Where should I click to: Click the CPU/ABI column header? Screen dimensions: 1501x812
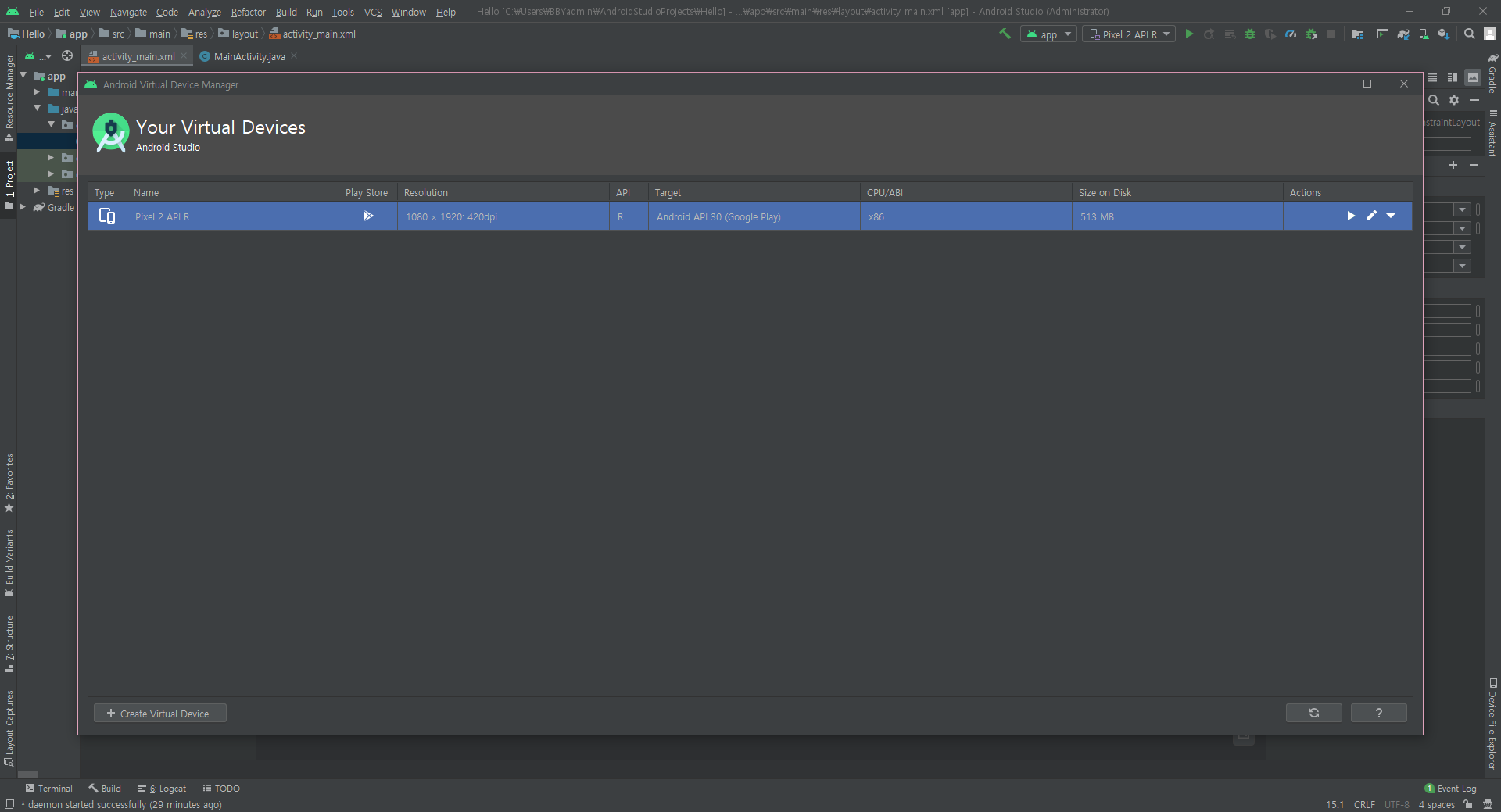click(965, 193)
